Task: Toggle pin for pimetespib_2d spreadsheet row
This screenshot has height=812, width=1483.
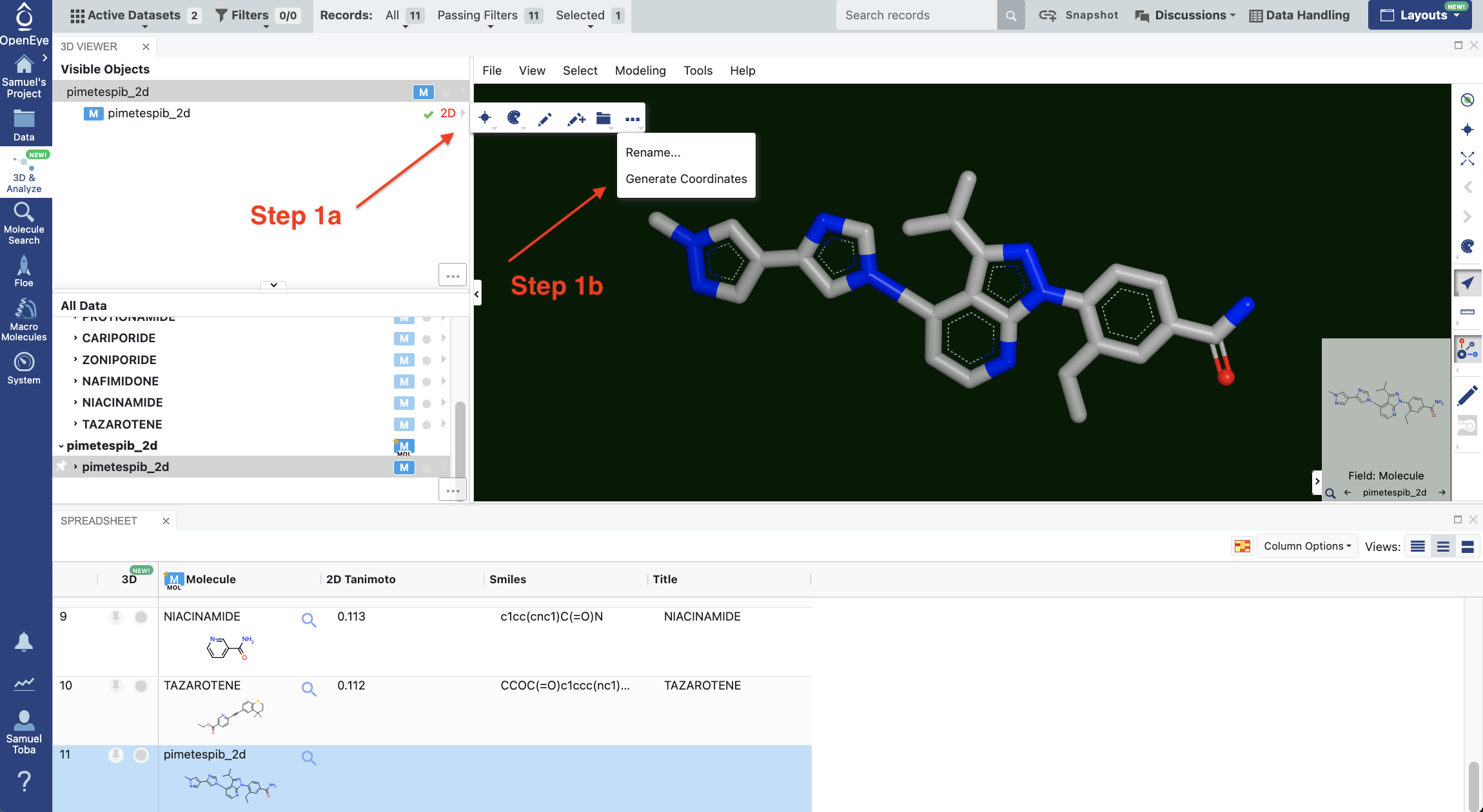Action: click(115, 755)
